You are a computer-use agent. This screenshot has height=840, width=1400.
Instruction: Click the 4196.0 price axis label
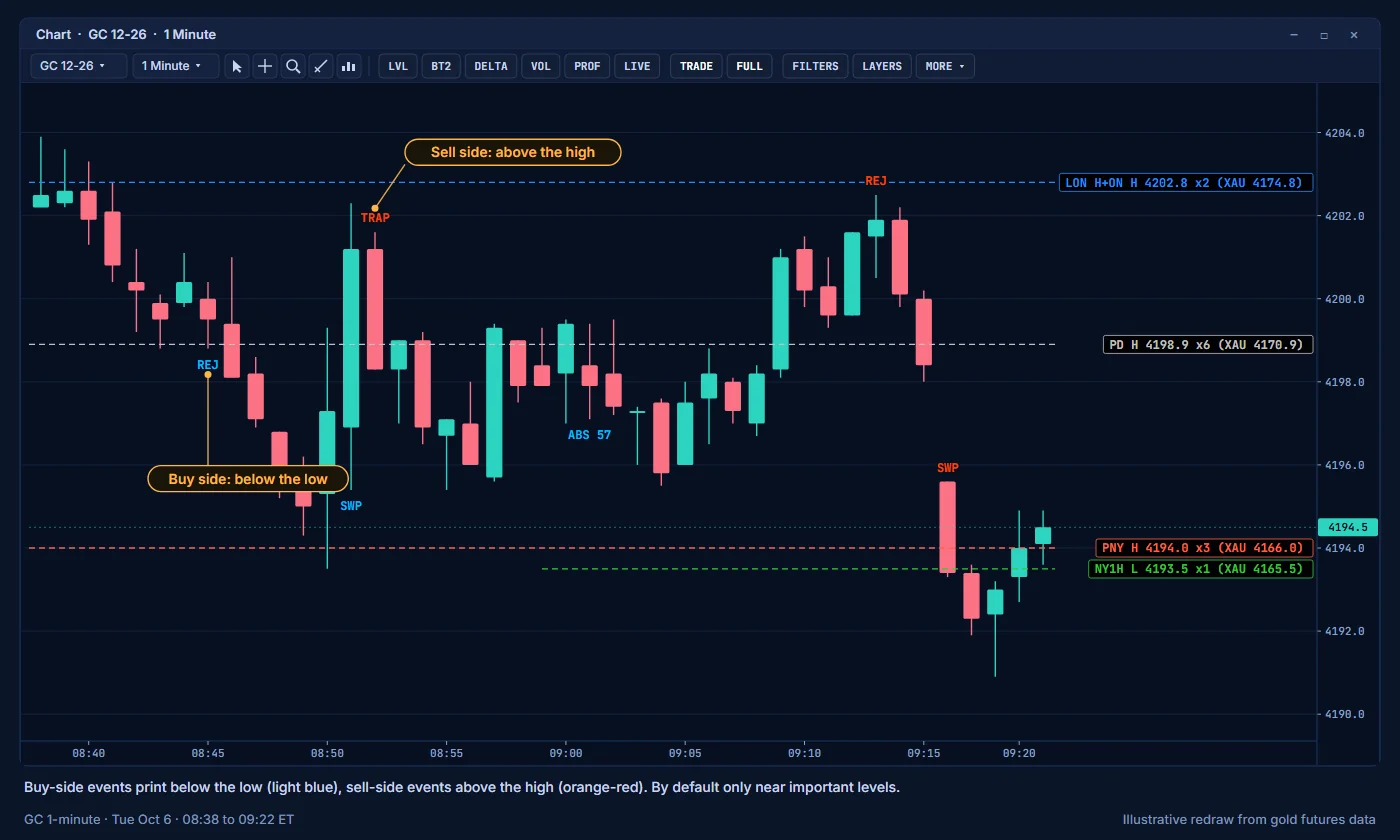(1344, 465)
